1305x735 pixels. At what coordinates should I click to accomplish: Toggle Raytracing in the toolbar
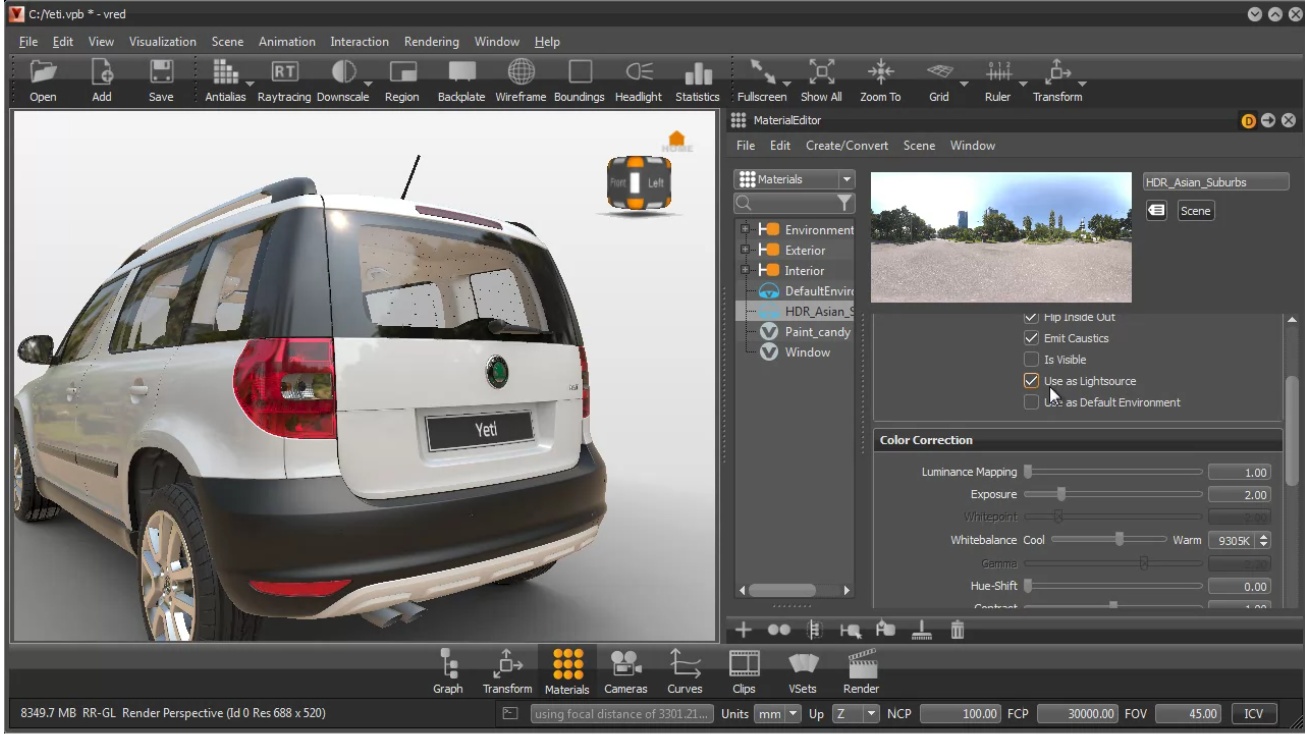click(284, 73)
